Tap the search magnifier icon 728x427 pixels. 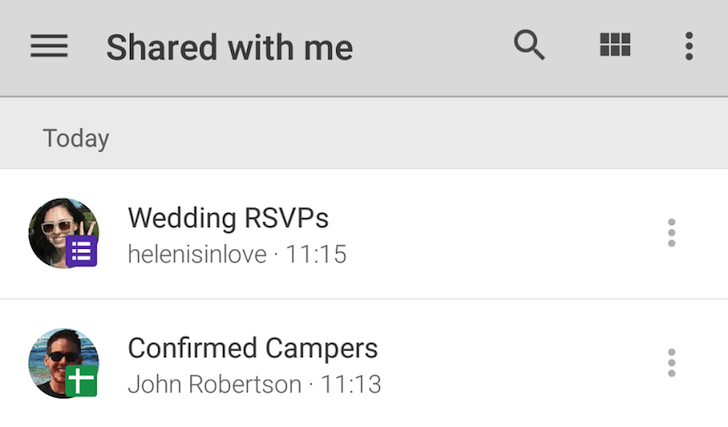[x=529, y=45]
